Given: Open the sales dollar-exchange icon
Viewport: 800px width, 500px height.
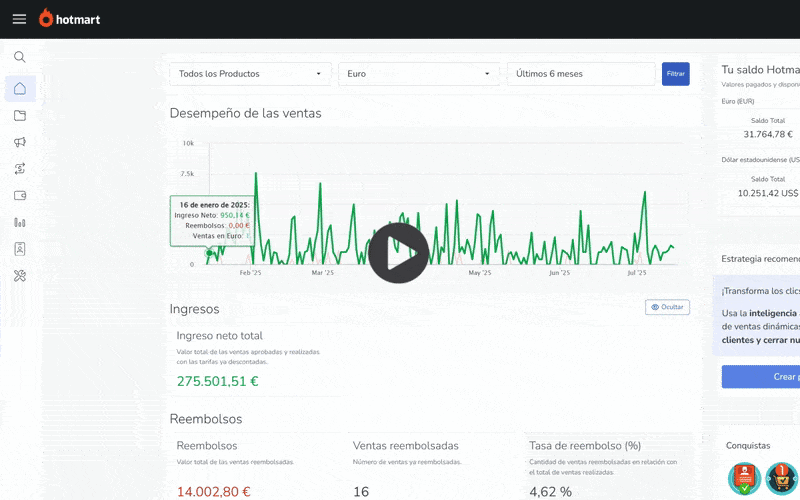Looking at the screenshot, I should pyautogui.click(x=20, y=169).
